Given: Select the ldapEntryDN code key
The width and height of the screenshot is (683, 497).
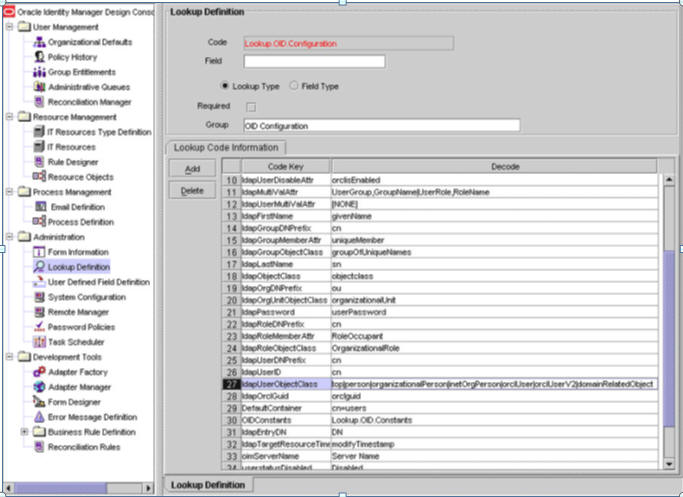Looking at the screenshot, I should pyautogui.click(x=286, y=432).
